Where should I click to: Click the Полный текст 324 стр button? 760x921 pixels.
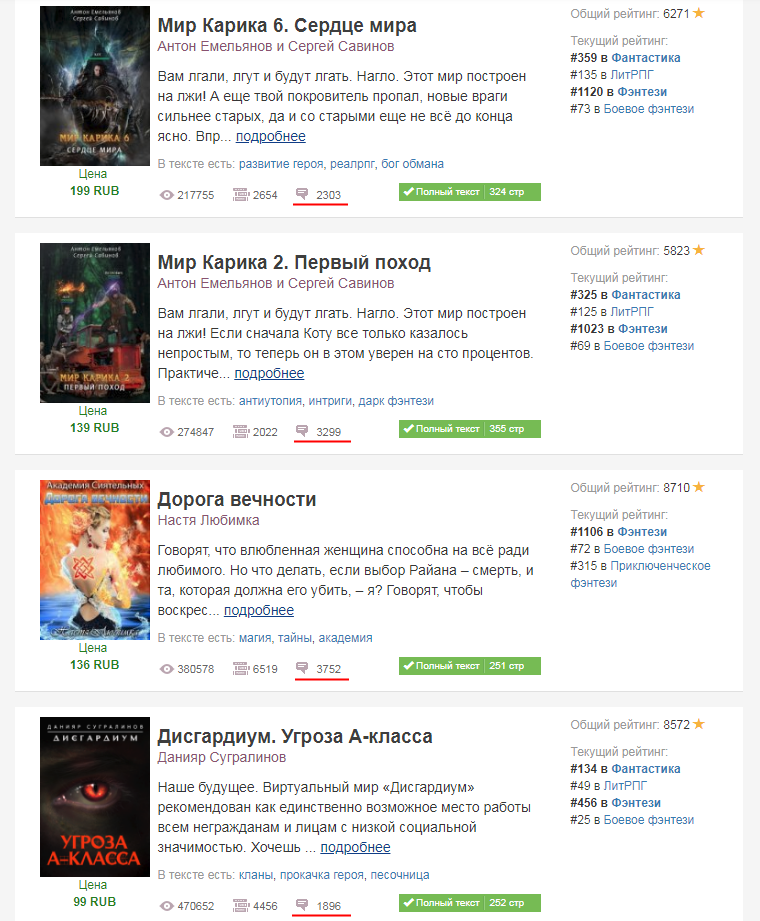tap(470, 192)
